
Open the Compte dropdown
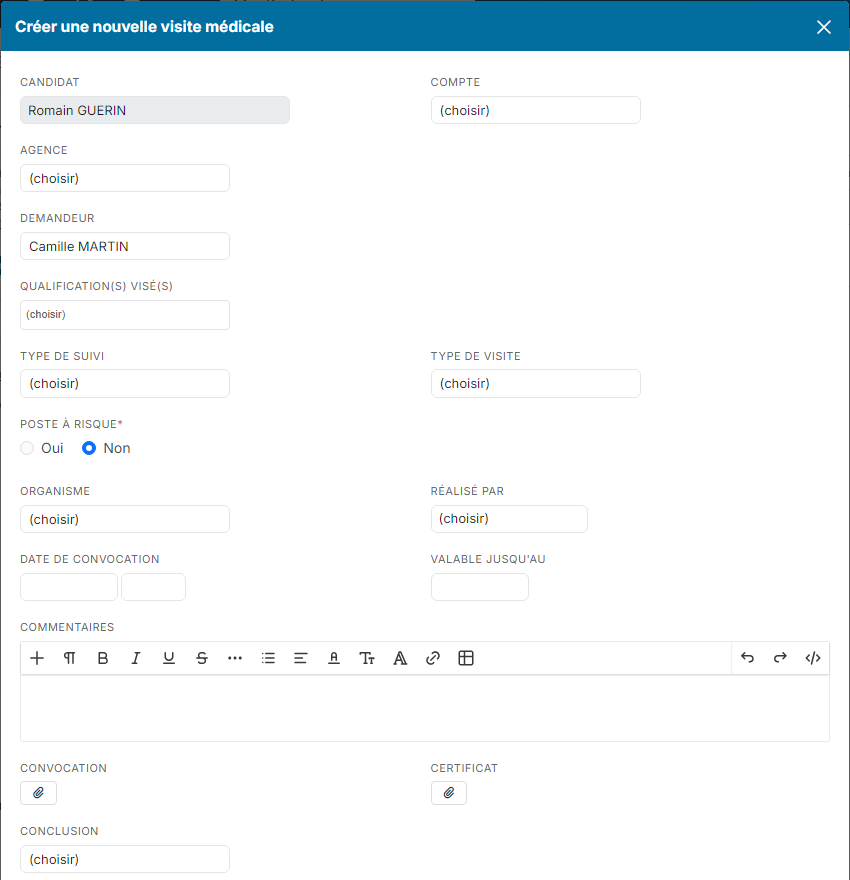[x=536, y=110]
